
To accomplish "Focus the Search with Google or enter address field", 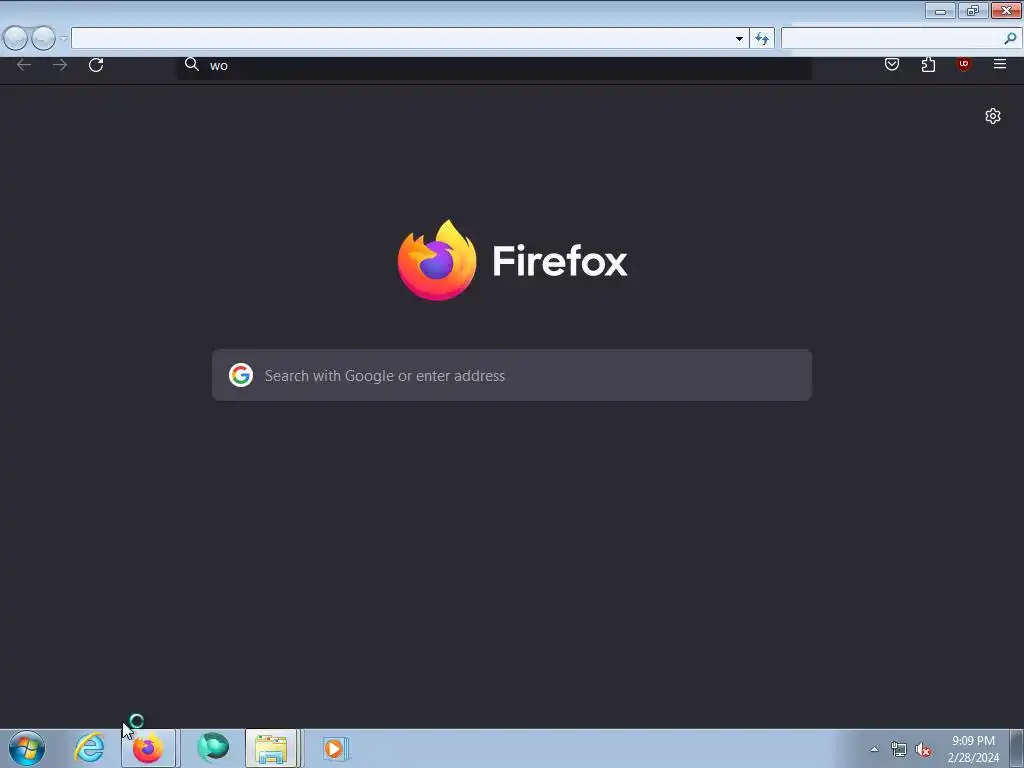I will click(x=512, y=375).
